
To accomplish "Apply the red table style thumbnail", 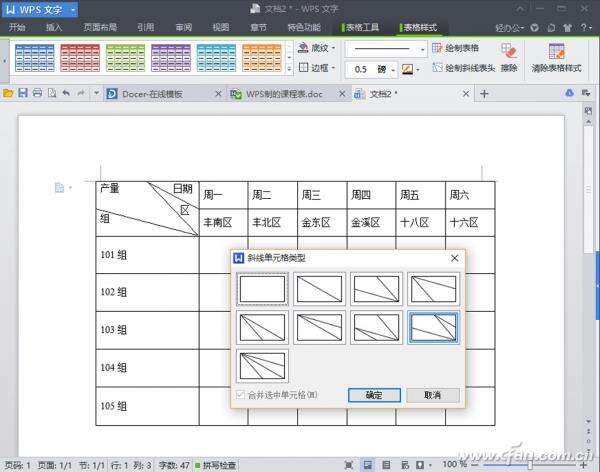I will coord(80,58).
